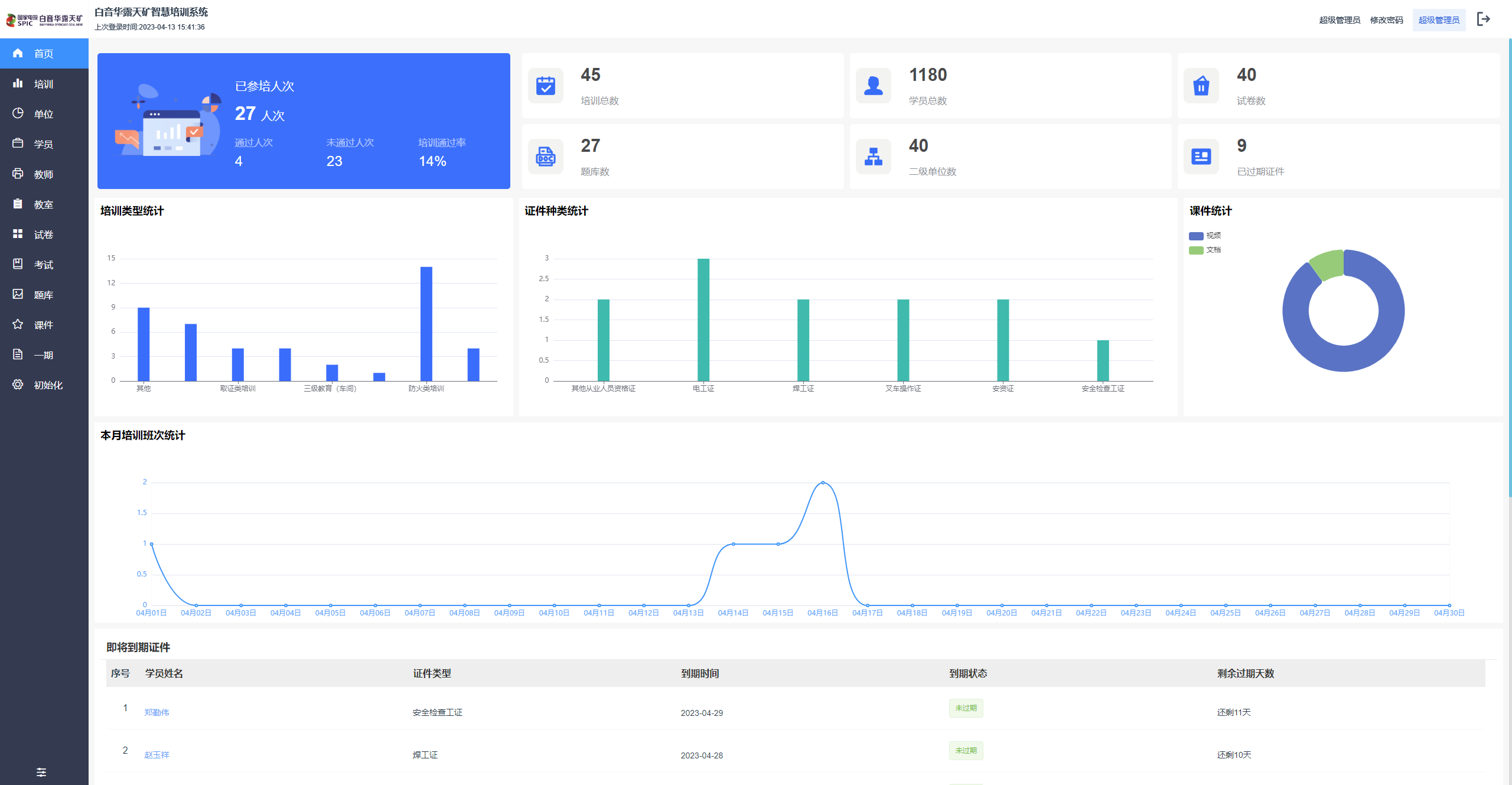Click the 1180 学员总数 number
The image size is (1512, 785).
(928, 75)
